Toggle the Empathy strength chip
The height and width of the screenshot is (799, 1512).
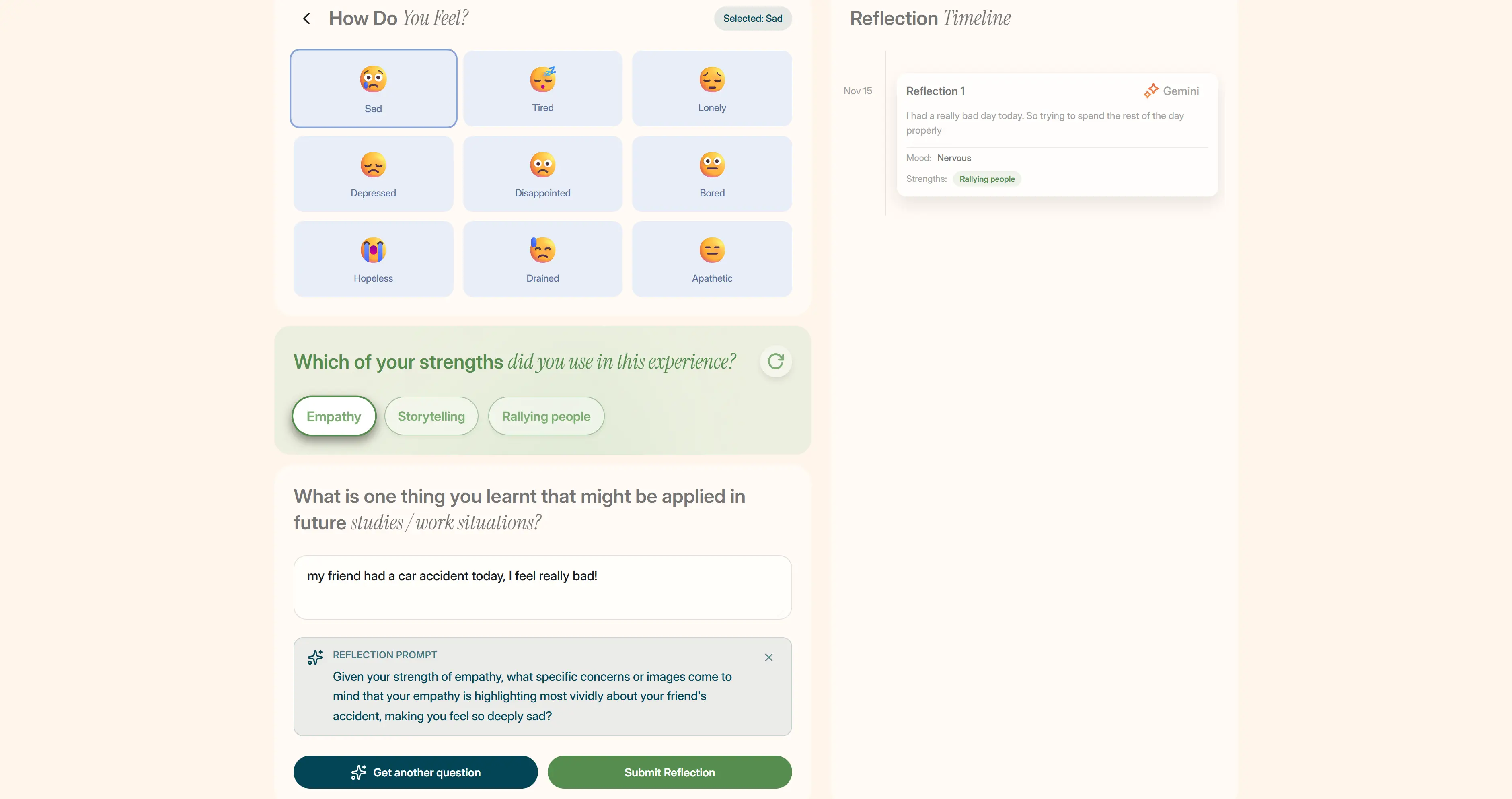[333, 416]
